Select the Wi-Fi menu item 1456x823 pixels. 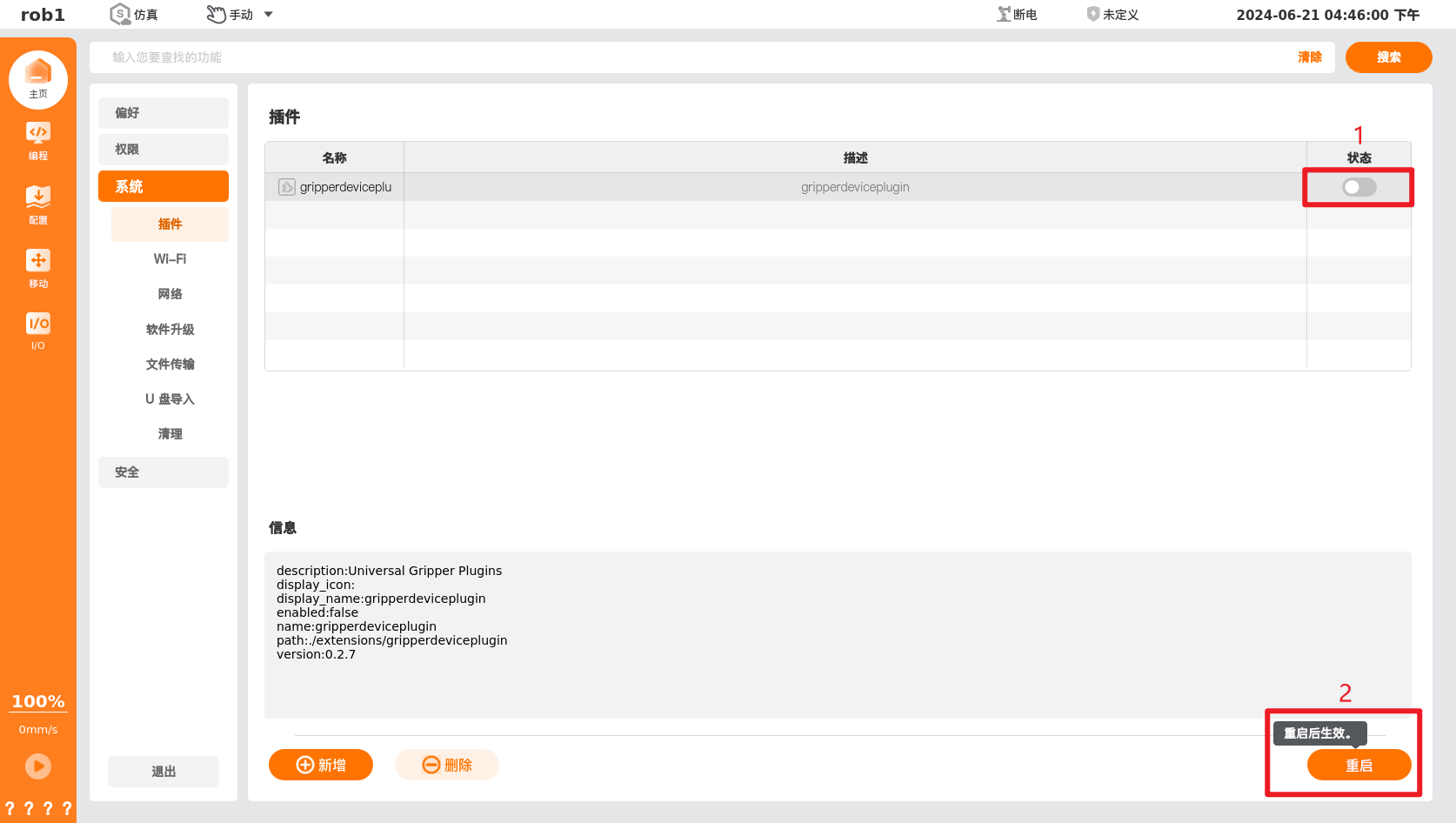click(170, 259)
